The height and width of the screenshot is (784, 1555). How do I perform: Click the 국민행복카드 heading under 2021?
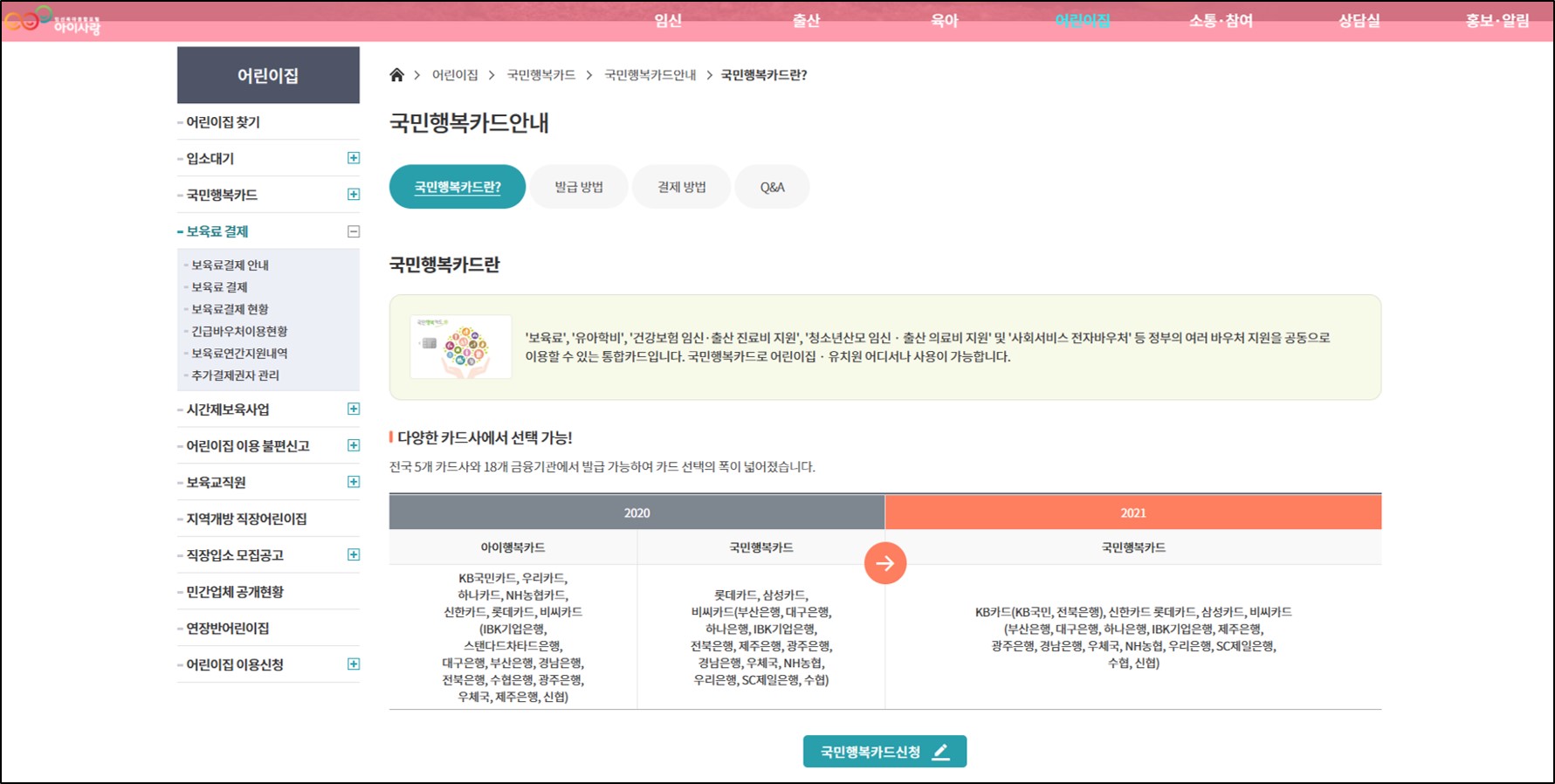(1133, 547)
